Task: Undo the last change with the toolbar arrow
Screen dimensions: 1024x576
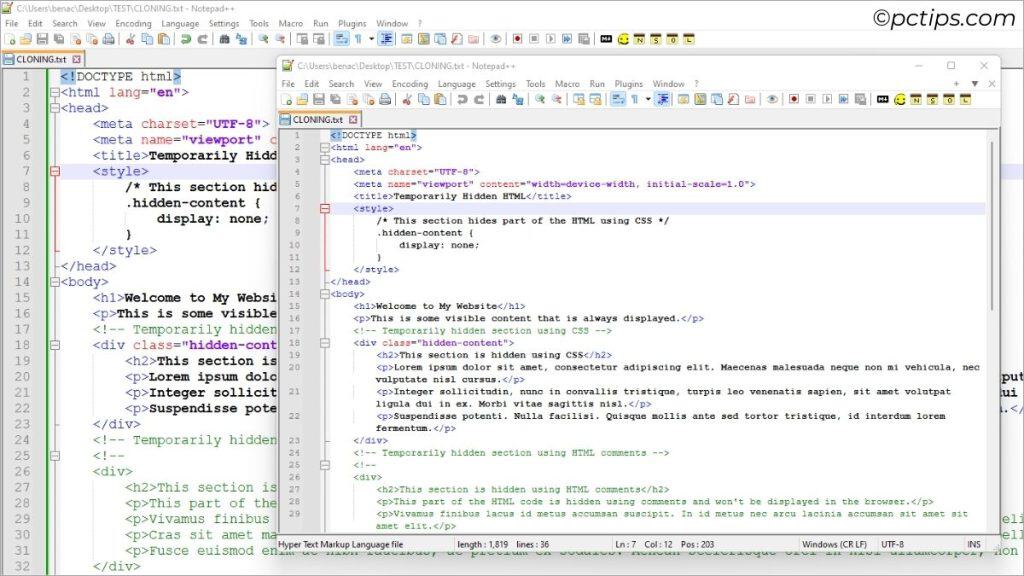Action: pos(186,40)
